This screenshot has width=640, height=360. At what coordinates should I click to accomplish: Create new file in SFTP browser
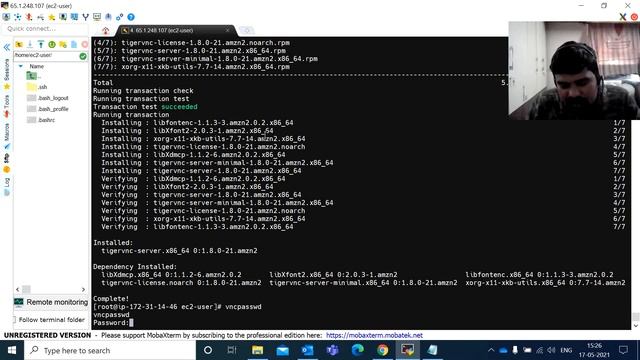coord(74,44)
